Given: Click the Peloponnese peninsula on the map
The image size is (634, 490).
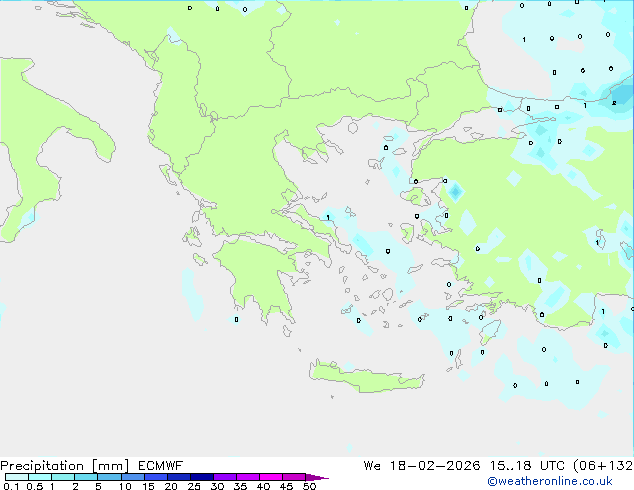Looking at the screenshot, I should click(259, 275).
